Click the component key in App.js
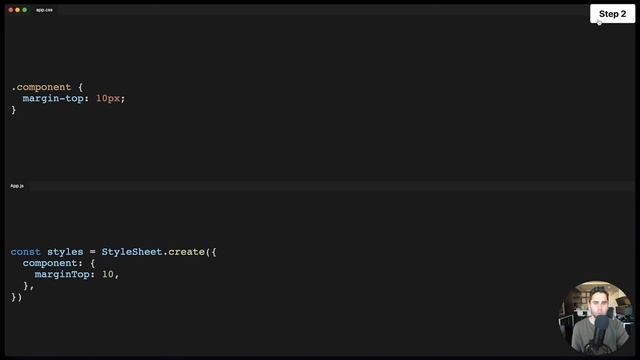Image resolution: width=640 pixels, height=360 pixels. coord(50,263)
